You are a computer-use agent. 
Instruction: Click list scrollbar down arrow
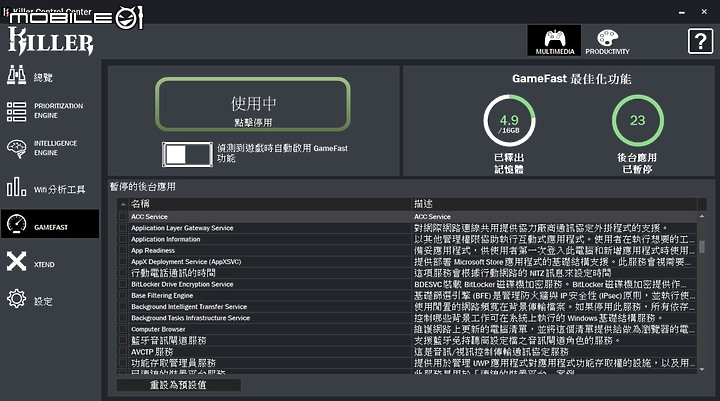pyautogui.click(x=702, y=369)
